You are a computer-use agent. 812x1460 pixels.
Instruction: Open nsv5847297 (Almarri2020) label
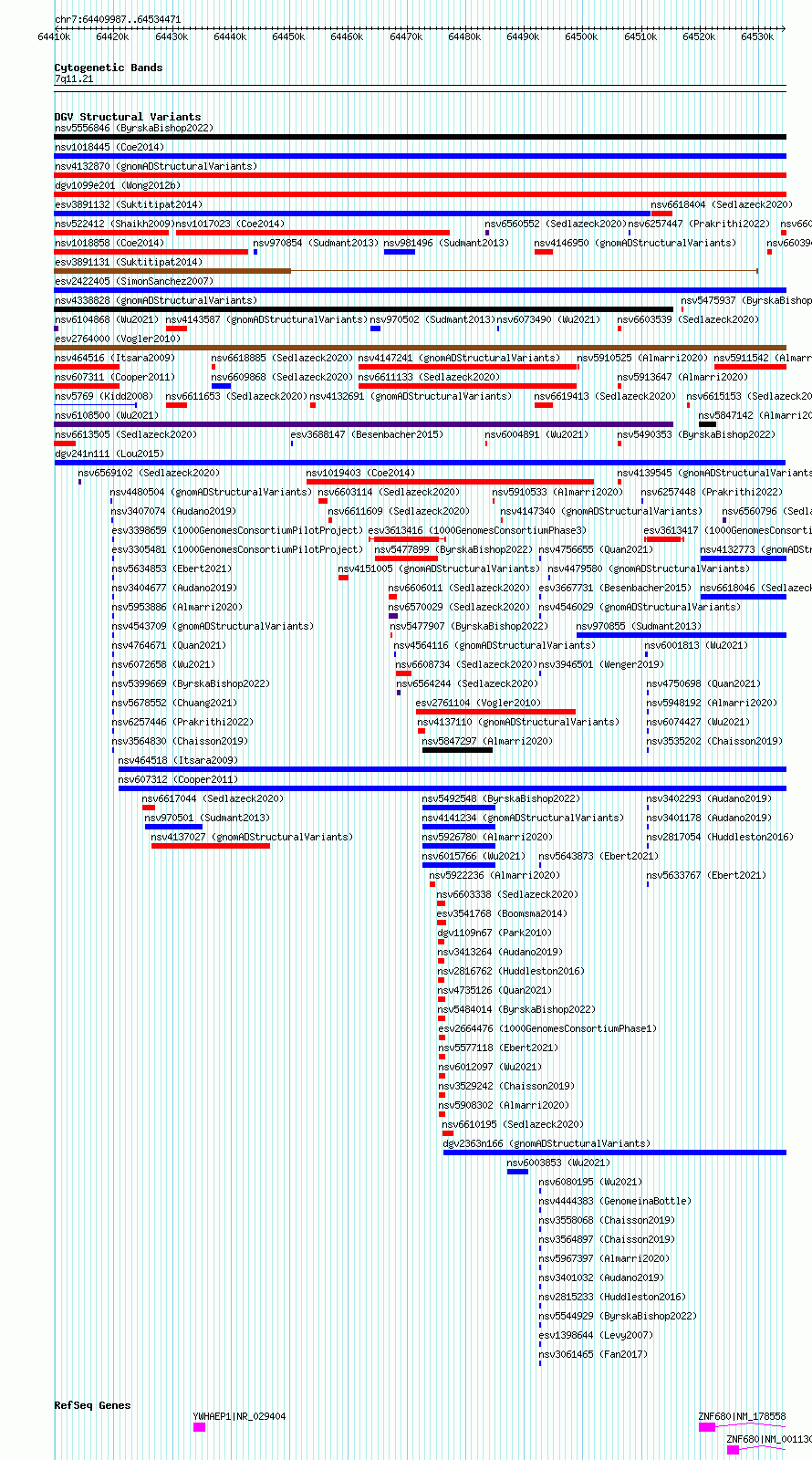pyautogui.click(x=487, y=741)
